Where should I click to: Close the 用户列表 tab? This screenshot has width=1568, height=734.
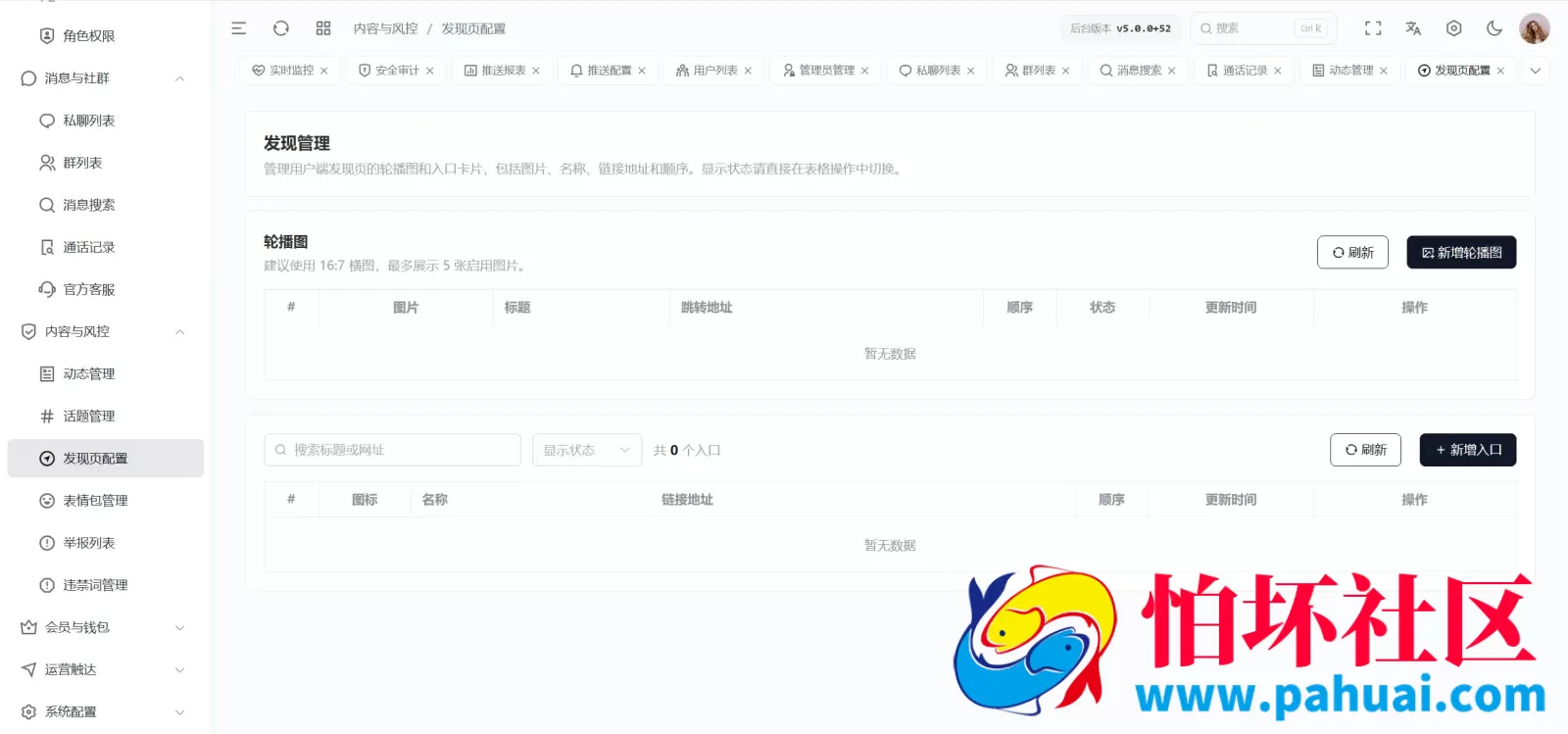coord(748,71)
